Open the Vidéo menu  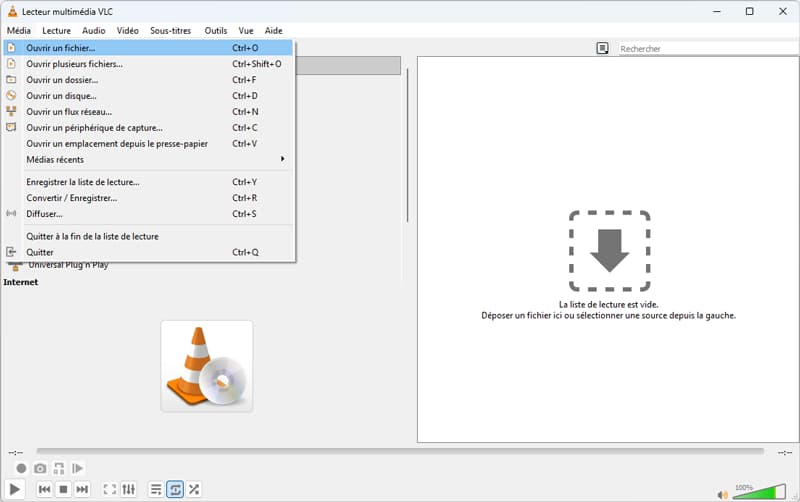point(128,31)
